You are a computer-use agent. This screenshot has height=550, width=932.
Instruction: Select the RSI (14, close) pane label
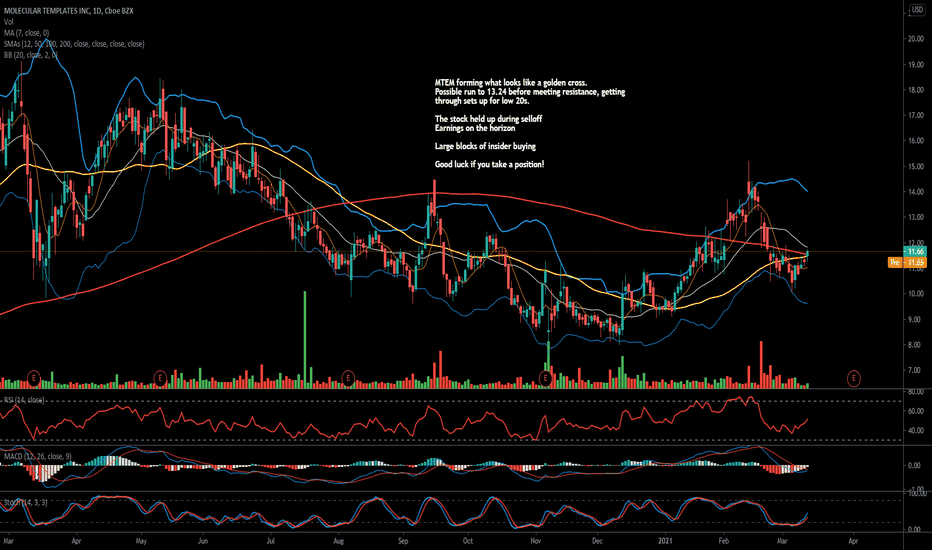(24, 400)
